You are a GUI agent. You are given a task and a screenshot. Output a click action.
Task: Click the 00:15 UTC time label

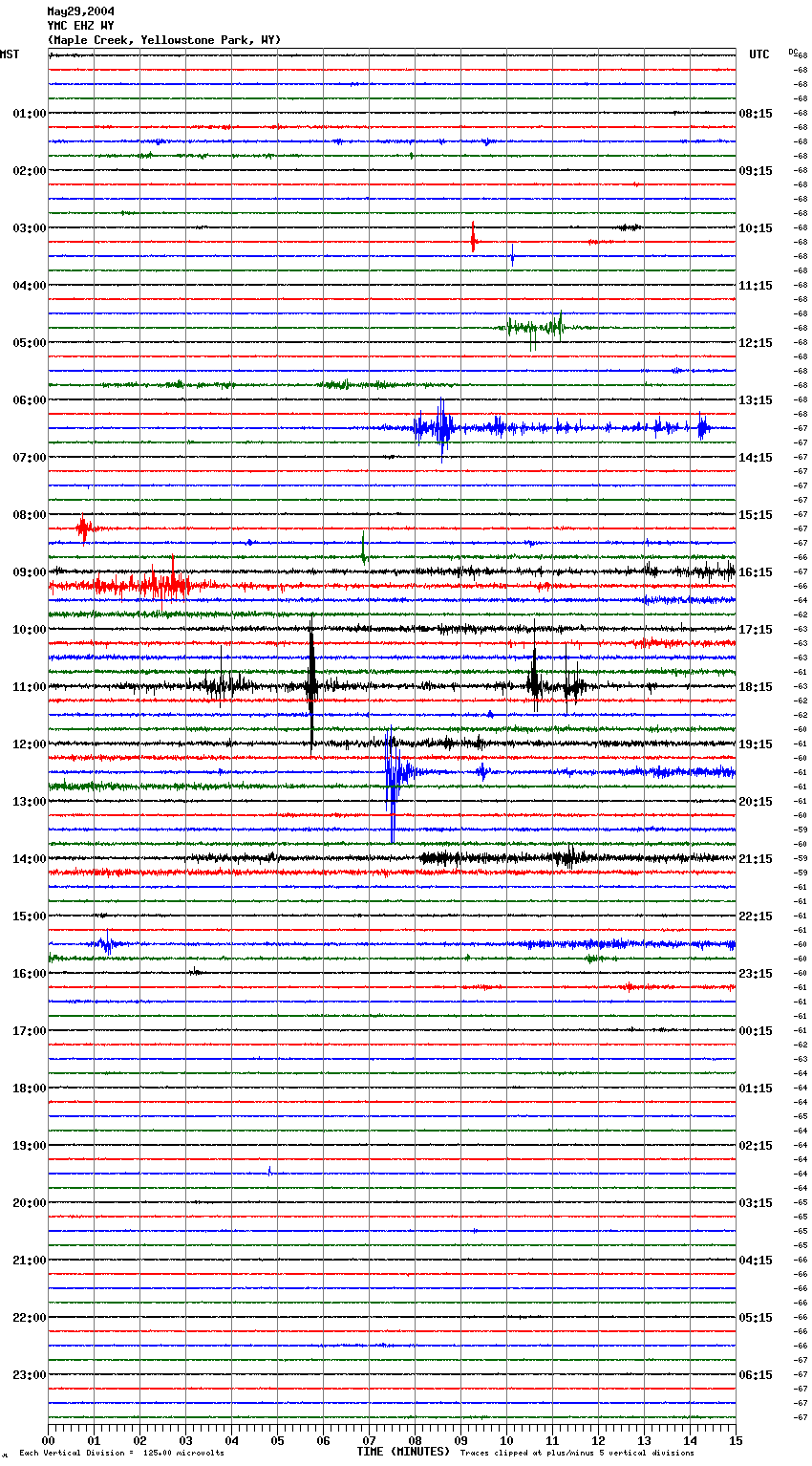click(756, 1031)
